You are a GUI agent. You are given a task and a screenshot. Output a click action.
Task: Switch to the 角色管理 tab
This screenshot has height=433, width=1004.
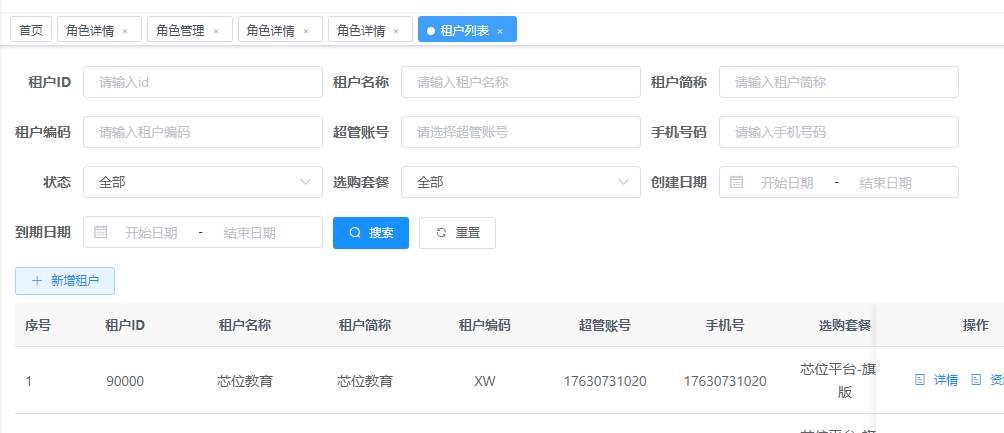click(181, 30)
